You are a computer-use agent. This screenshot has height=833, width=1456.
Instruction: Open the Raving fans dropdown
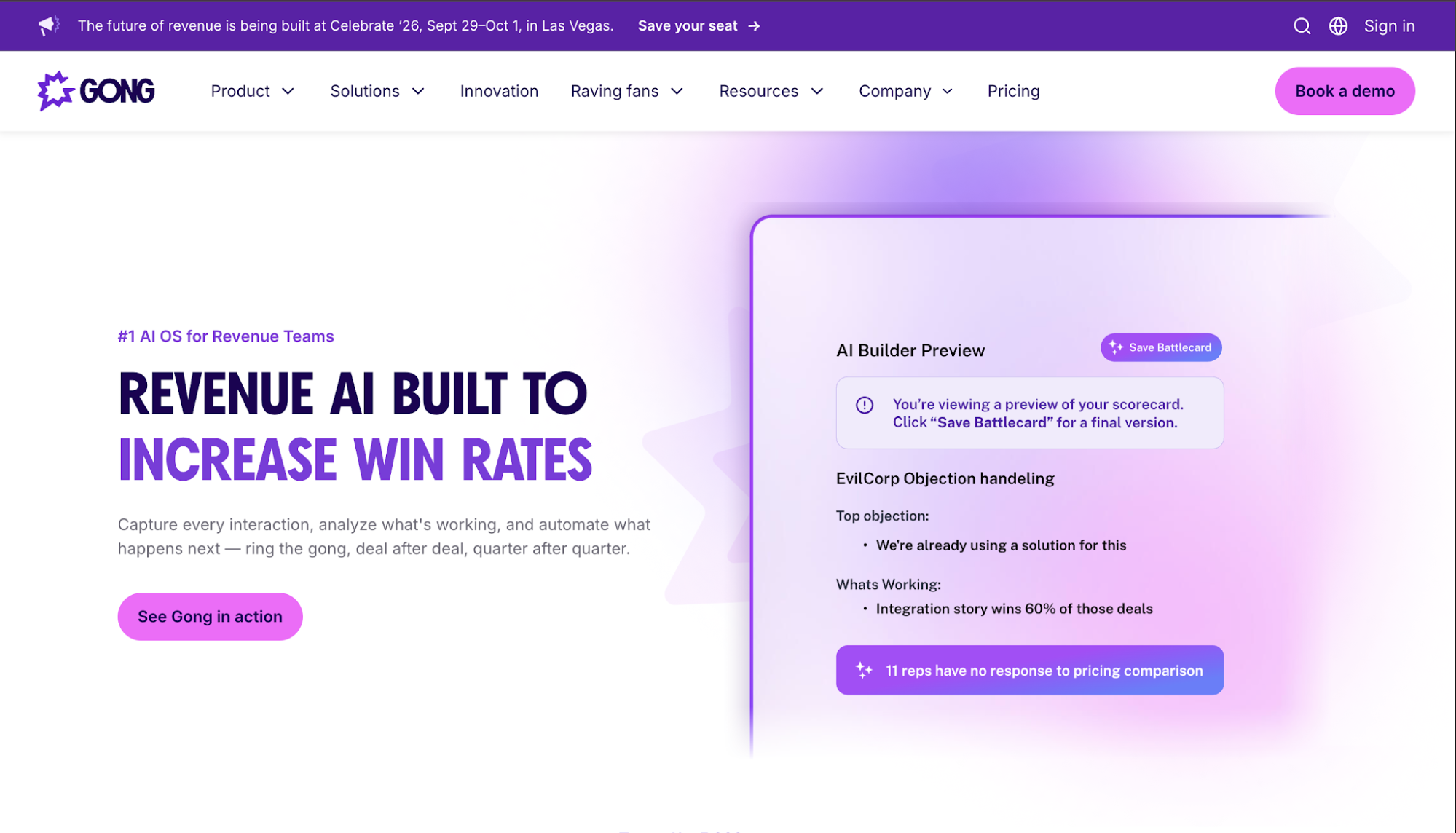click(627, 91)
